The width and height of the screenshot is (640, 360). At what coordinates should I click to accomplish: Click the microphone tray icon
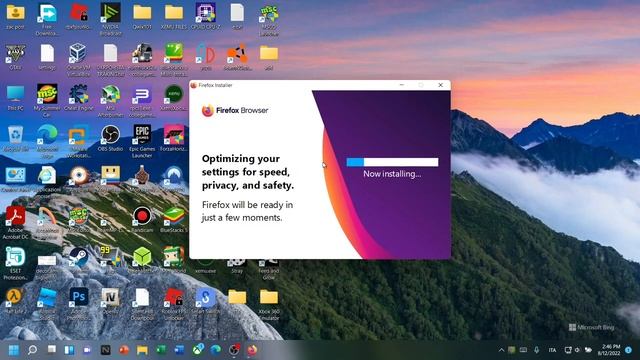coord(536,350)
